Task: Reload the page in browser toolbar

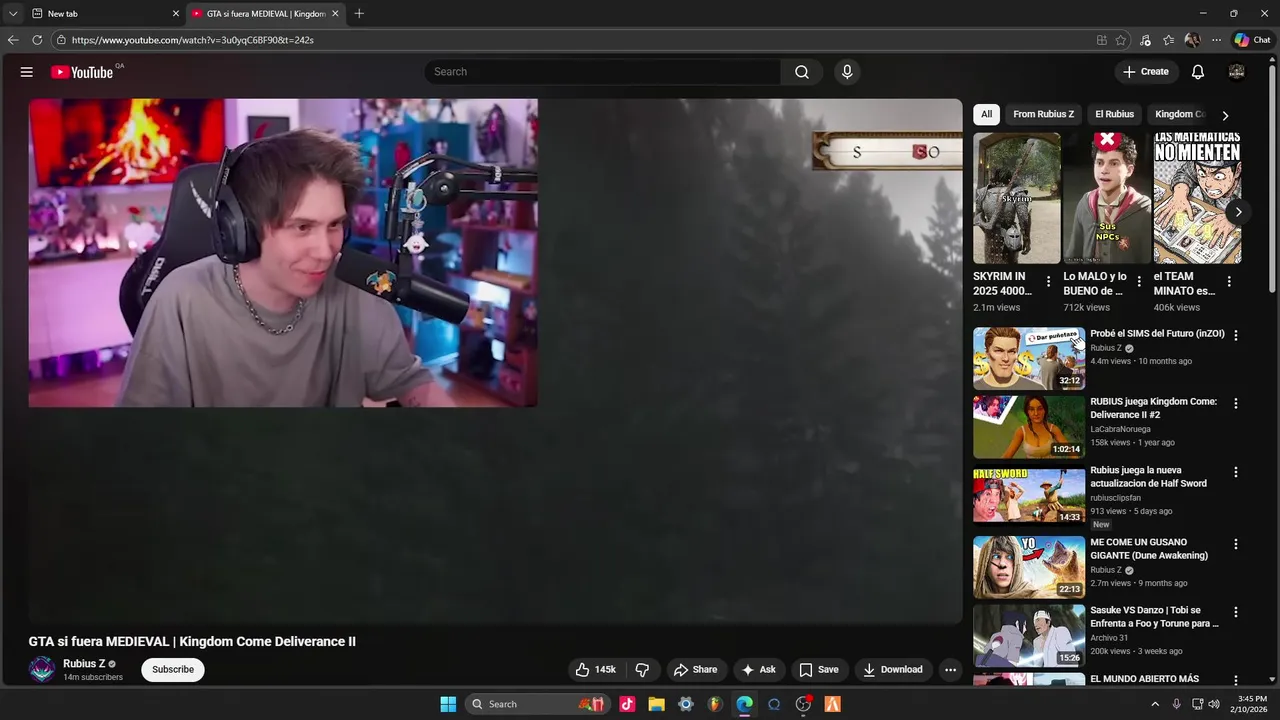Action: click(x=37, y=40)
